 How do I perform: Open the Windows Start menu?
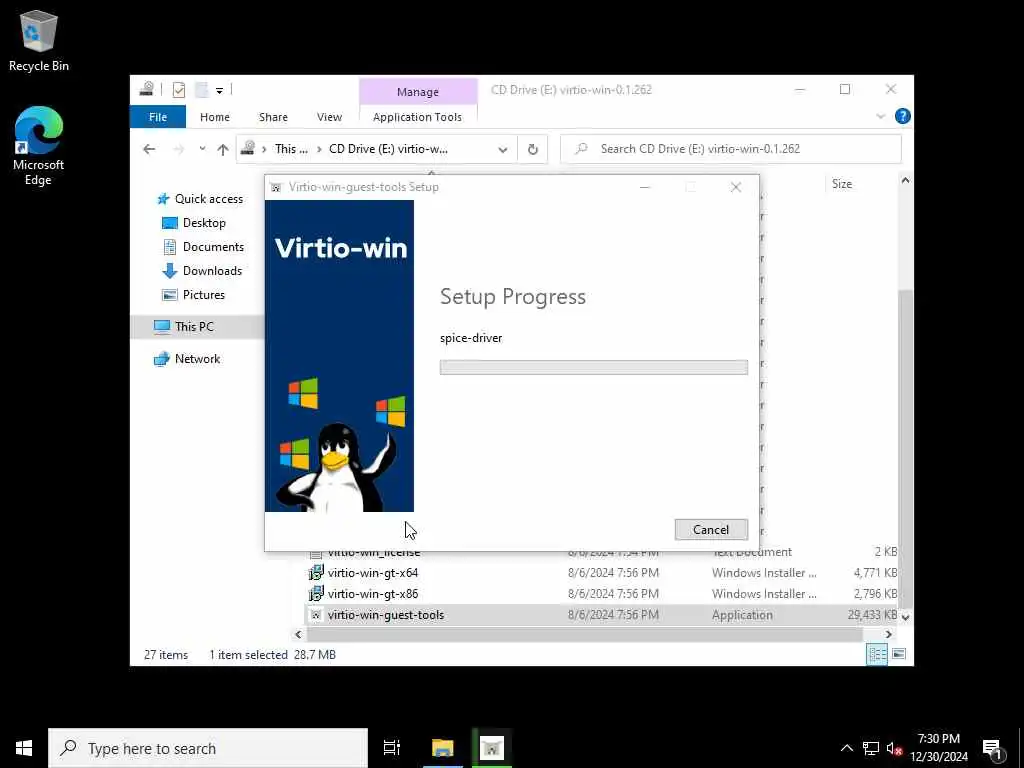(24, 748)
